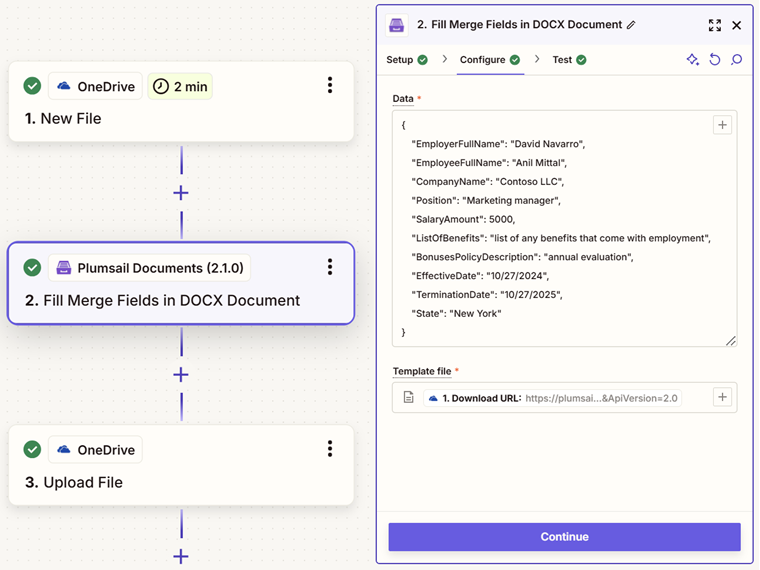Click the 2 min polling interval badge
This screenshot has height=570, width=760.
coord(180,86)
